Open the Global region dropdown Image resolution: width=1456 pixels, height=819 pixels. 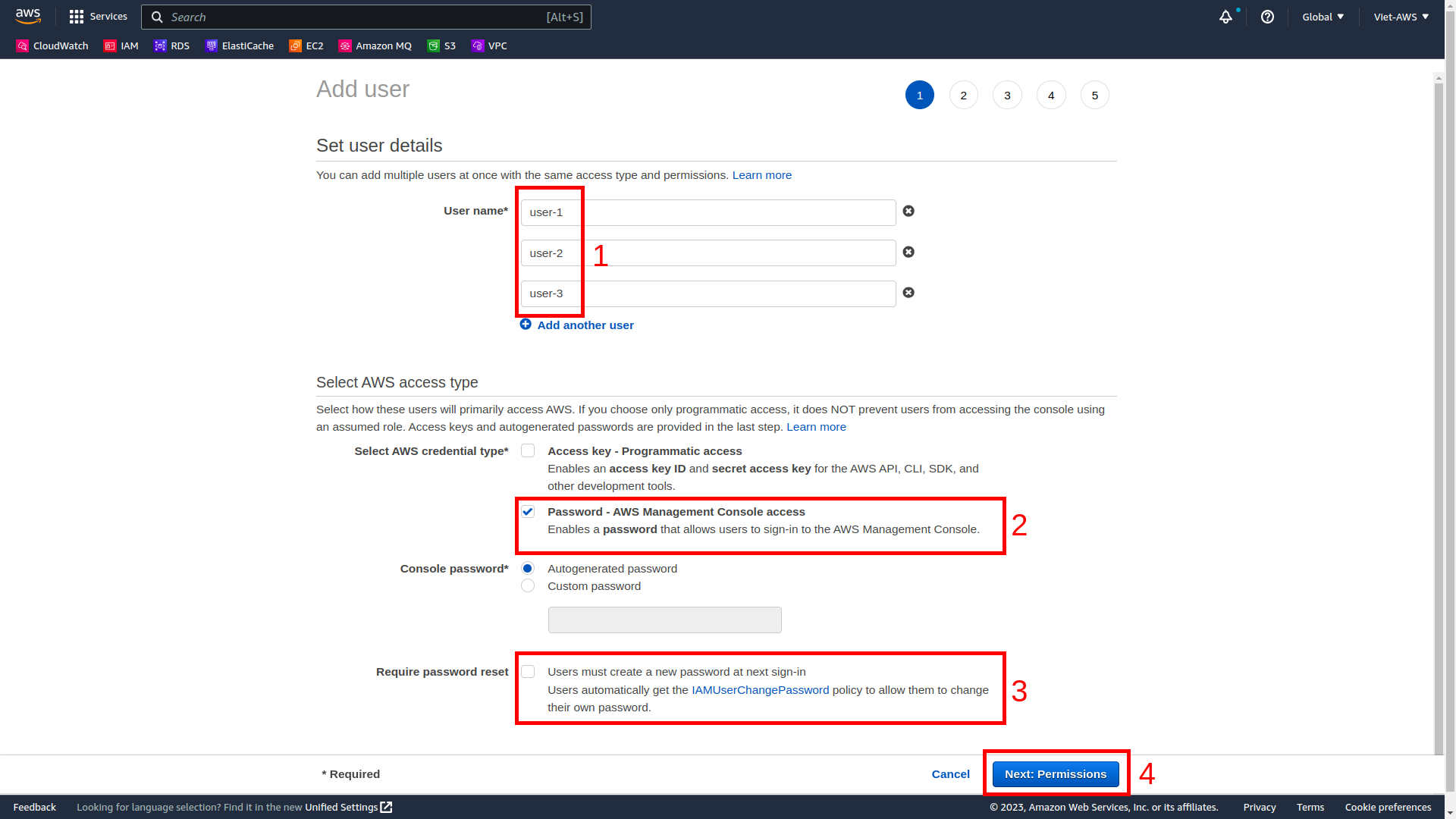pyautogui.click(x=1323, y=17)
